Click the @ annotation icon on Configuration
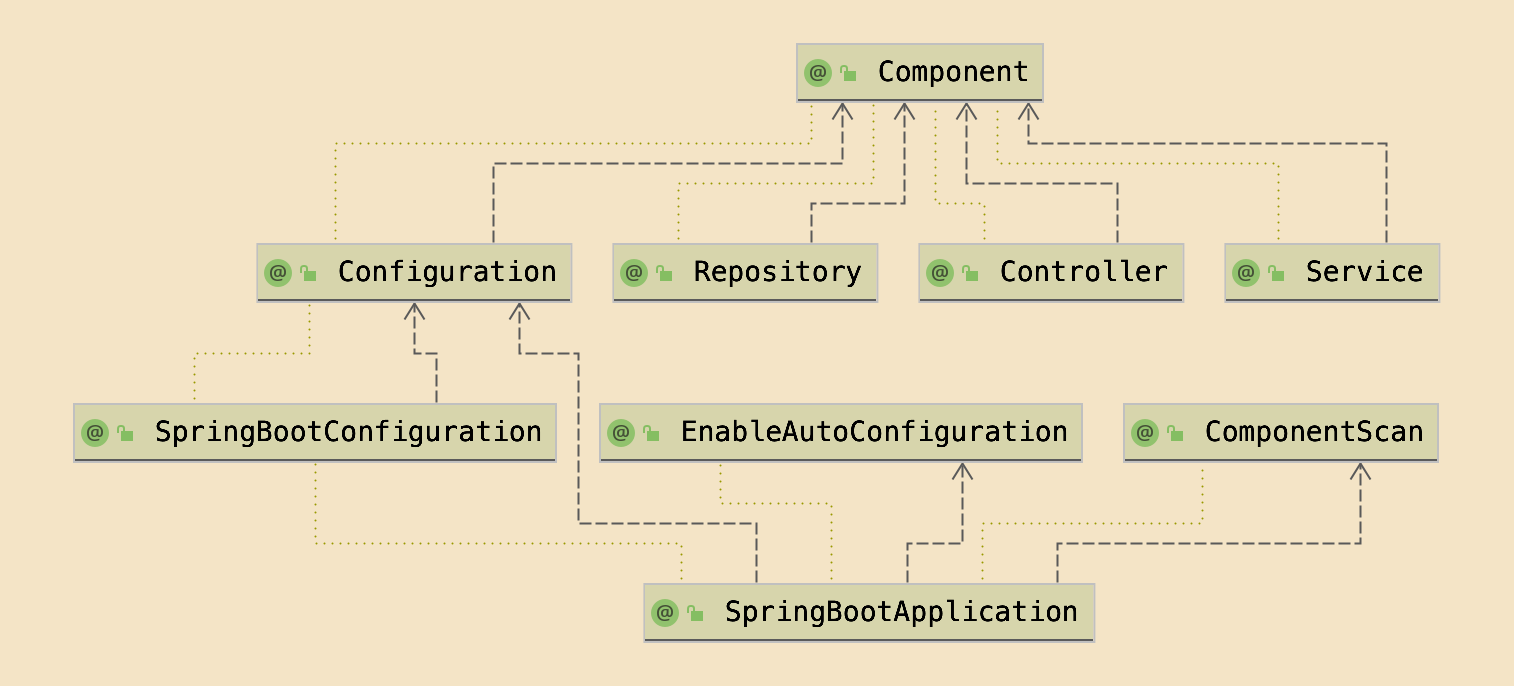Image resolution: width=1514 pixels, height=686 pixels. click(278, 273)
